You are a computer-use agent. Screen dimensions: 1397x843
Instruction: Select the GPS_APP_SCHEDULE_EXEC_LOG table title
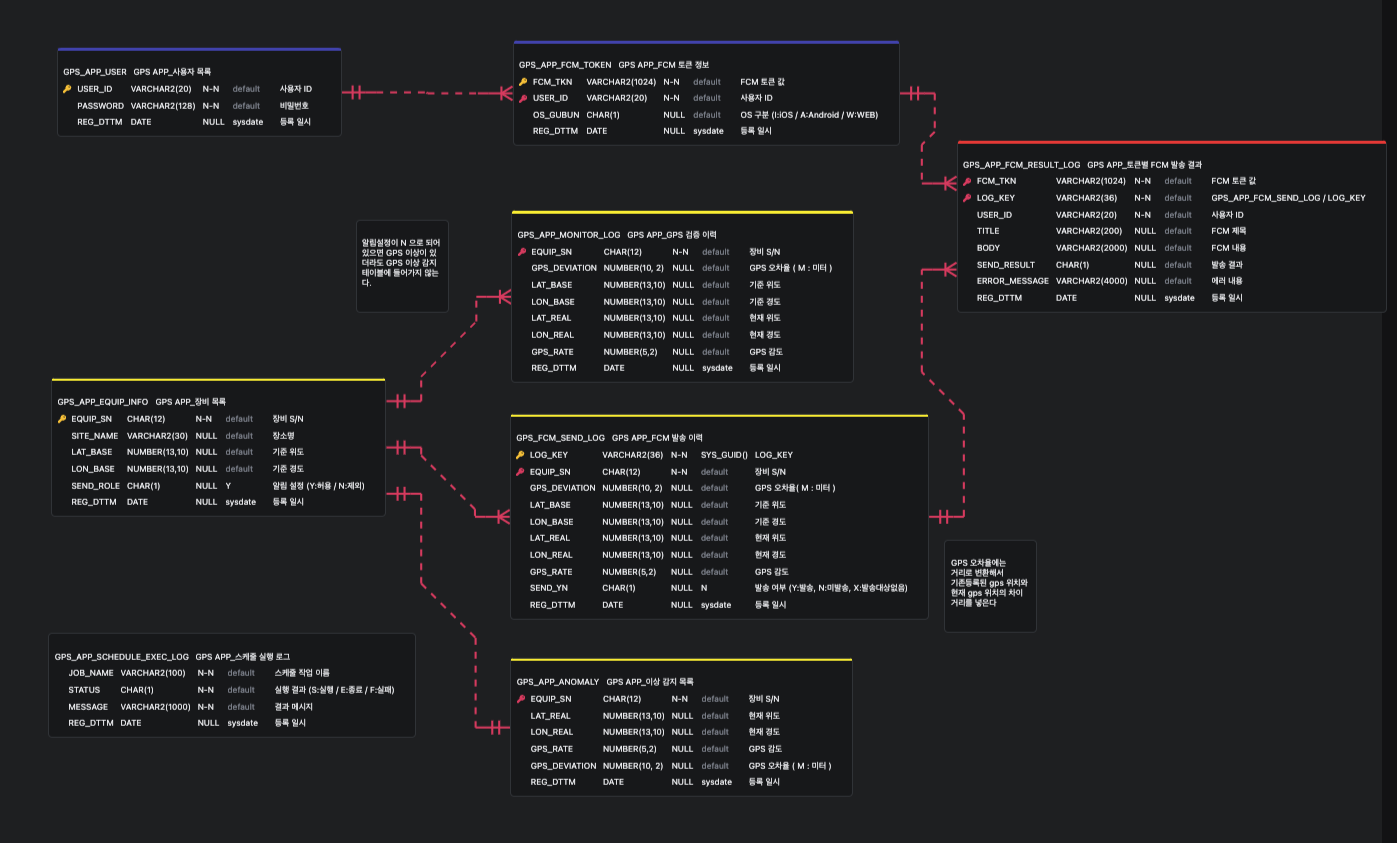pos(122,657)
